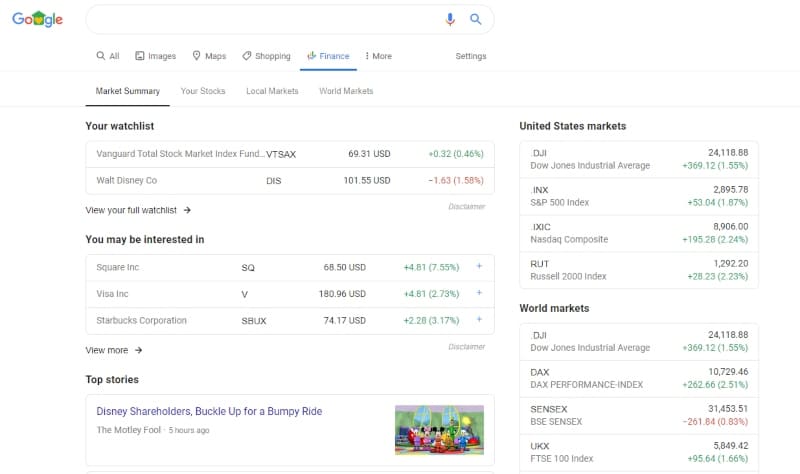The image size is (800, 474).
Task: Click the Google logo
Action: coord(37,20)
